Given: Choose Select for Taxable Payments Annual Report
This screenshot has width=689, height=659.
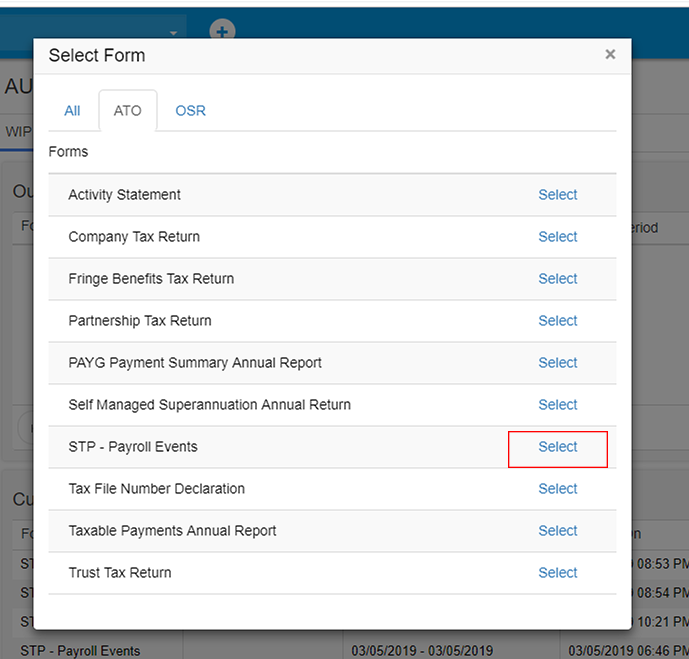Looking at the screenshot, I should (x=557, y=531).
